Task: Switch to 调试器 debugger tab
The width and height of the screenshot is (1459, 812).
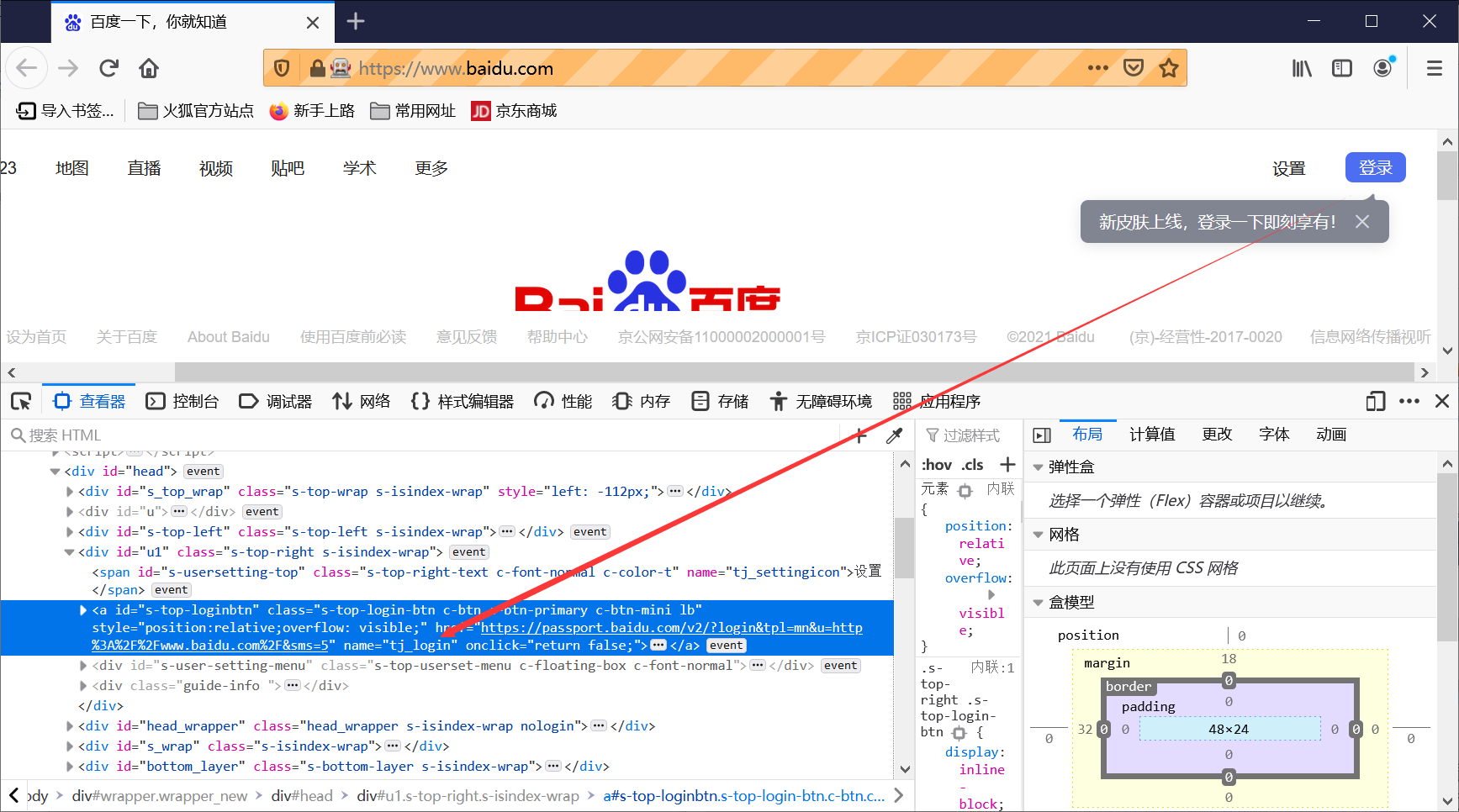Action: pos(276,402)
